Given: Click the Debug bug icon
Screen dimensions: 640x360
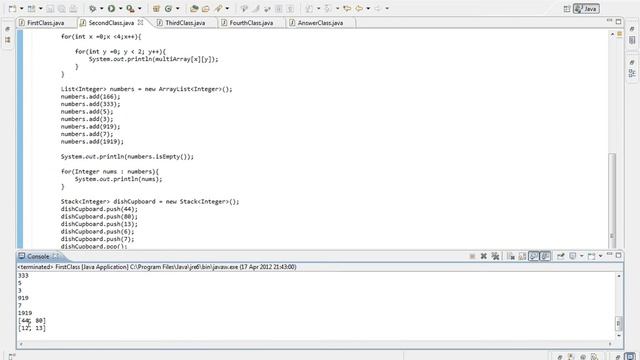Looking at the screenshot, I should pos(93,9).
